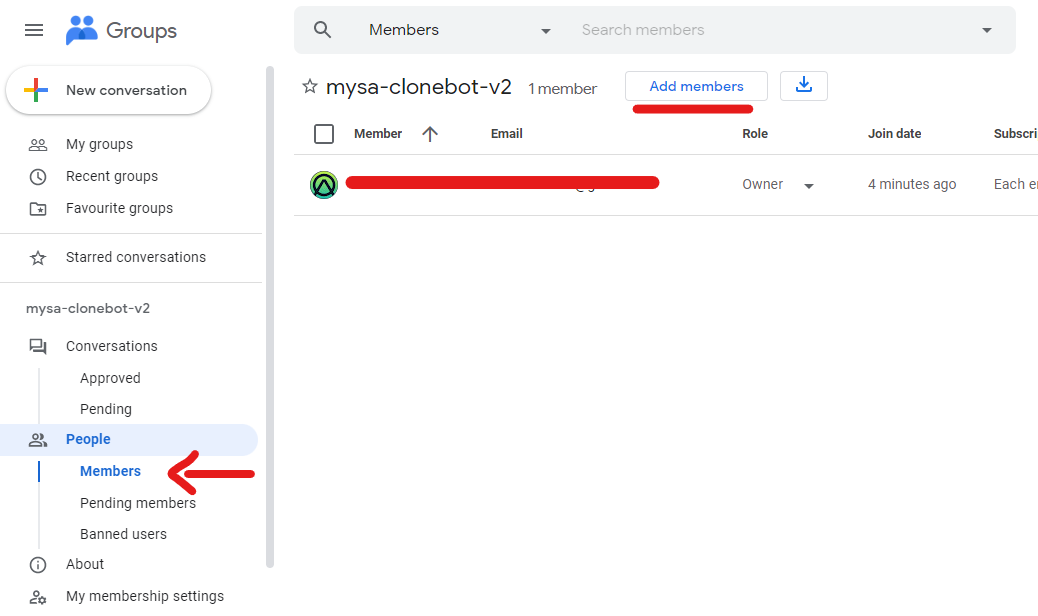Click the '4 minutes ago' join date
This screenshot has height=616, width=1038.
pos(912,185)
